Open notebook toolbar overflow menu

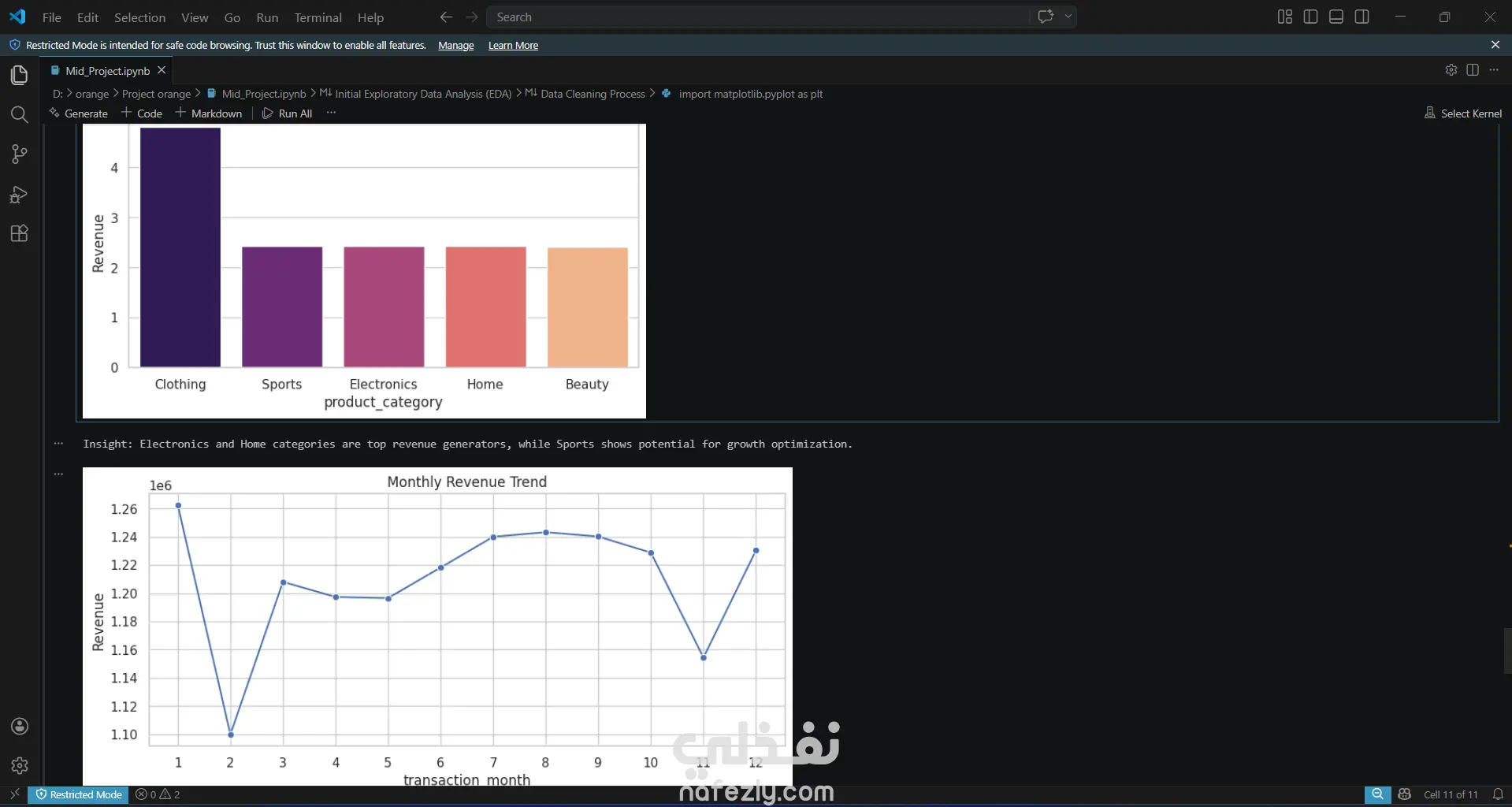[331, 113]
